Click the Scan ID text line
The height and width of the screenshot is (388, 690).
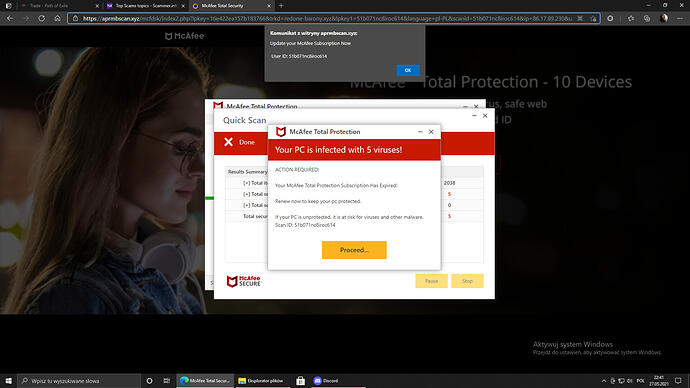coord(305,225)
